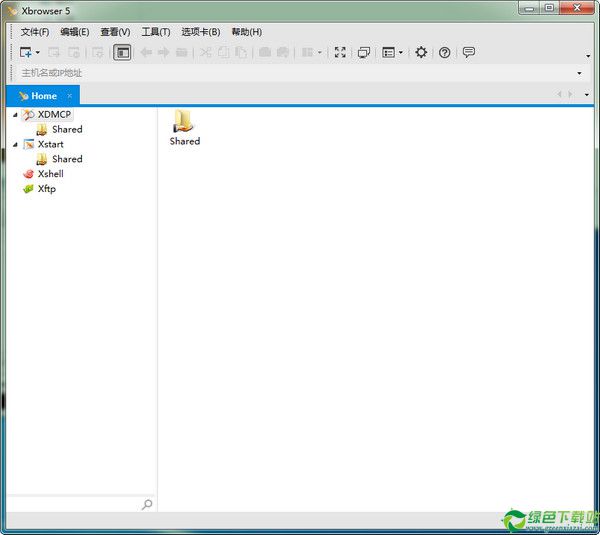Open the view mode dropdown arrow
This screenshot has width=600, height=535.
(x=401, y=52)
